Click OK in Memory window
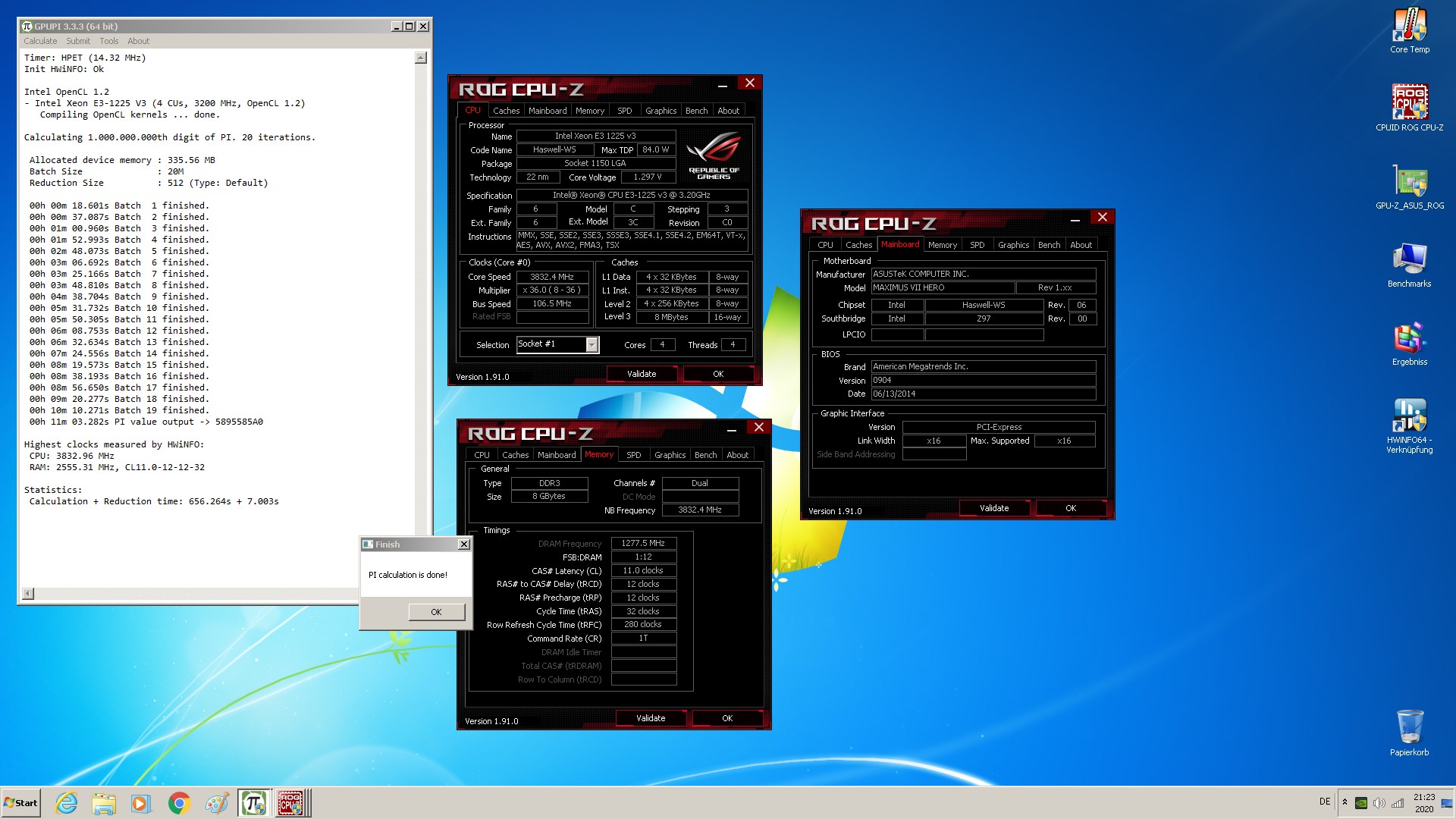The width and height of the screenshot is (1456, 819). point(727,718)
